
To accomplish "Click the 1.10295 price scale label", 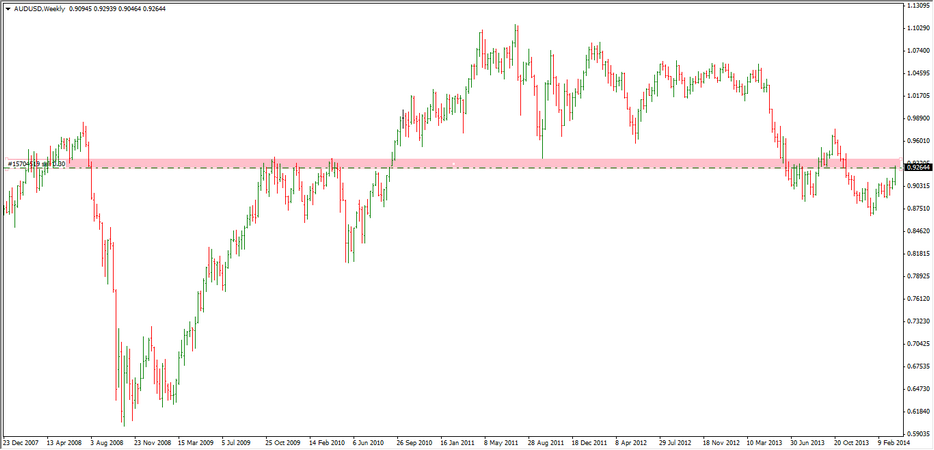I will (918, 27).
